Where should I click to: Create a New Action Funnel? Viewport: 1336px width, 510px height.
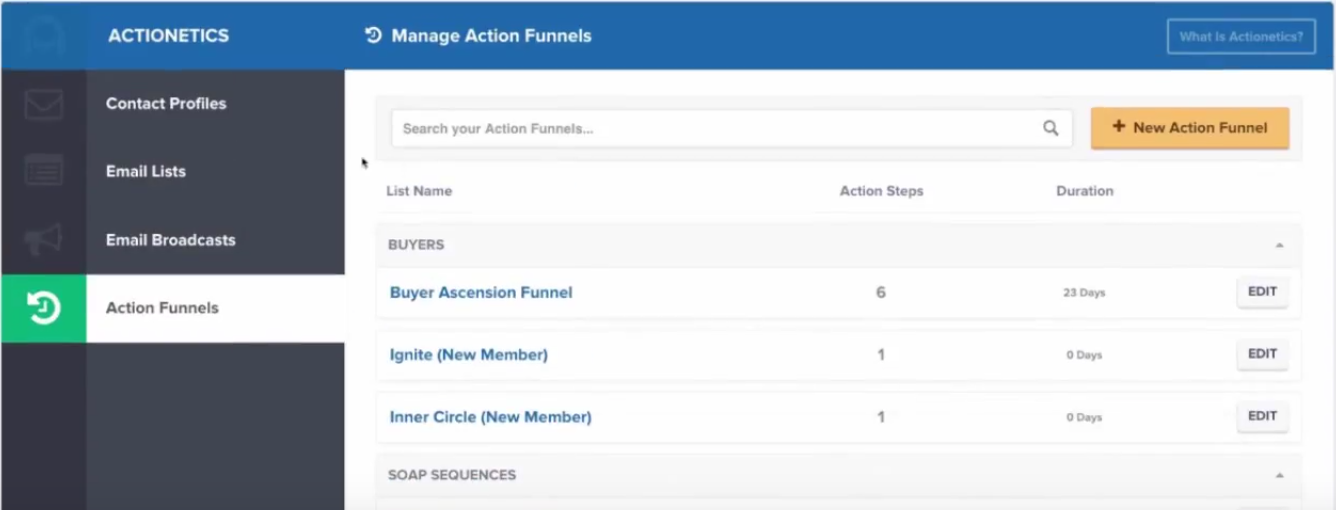click(1189, 128)
